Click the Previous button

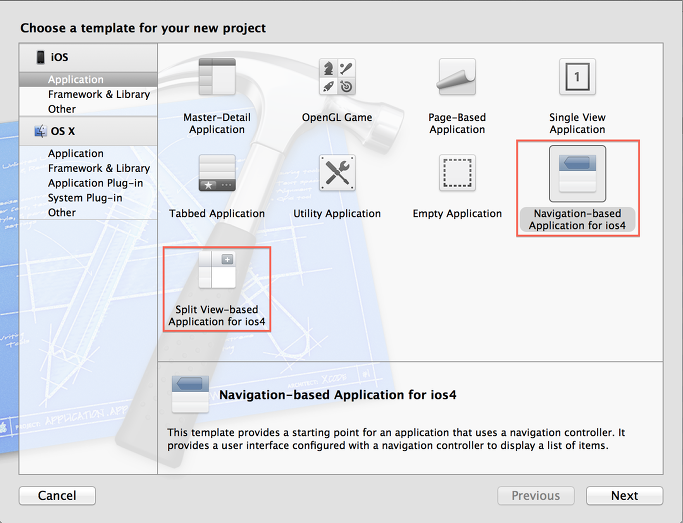point(536,496)
